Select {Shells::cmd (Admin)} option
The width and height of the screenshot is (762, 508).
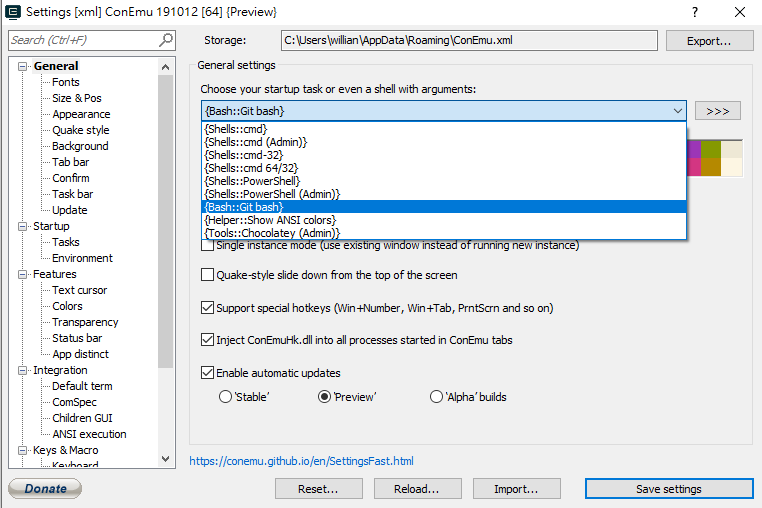[x=444, y=142]
